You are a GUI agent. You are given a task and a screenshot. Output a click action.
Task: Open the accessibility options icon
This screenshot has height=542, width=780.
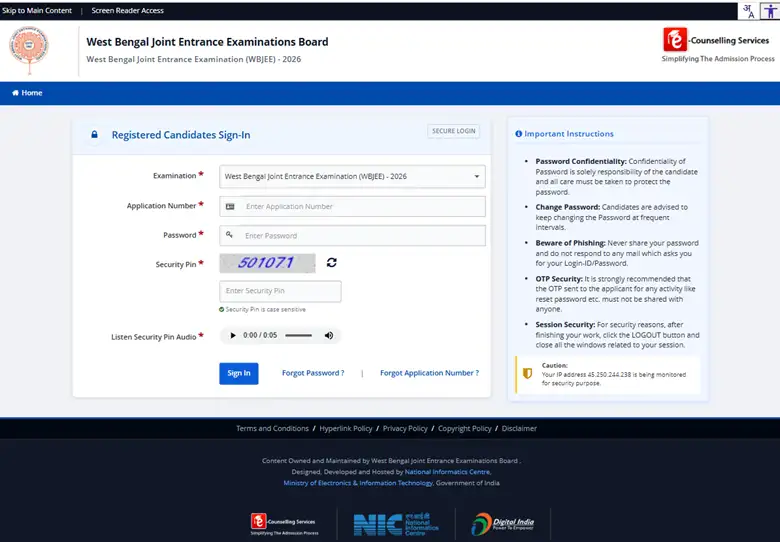(x=771, y=10)
